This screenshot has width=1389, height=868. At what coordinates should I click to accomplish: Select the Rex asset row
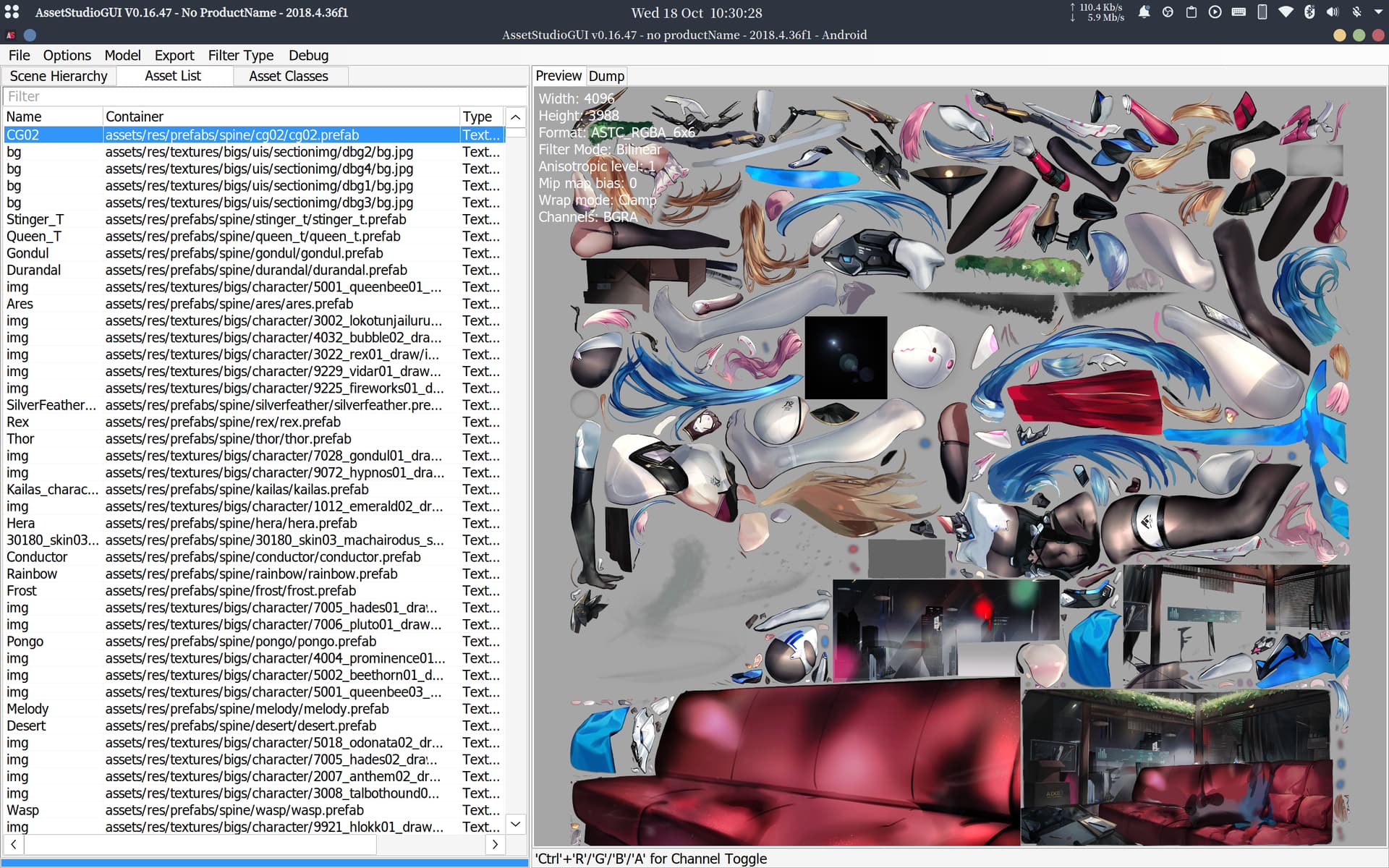click(x=254, y=422)
